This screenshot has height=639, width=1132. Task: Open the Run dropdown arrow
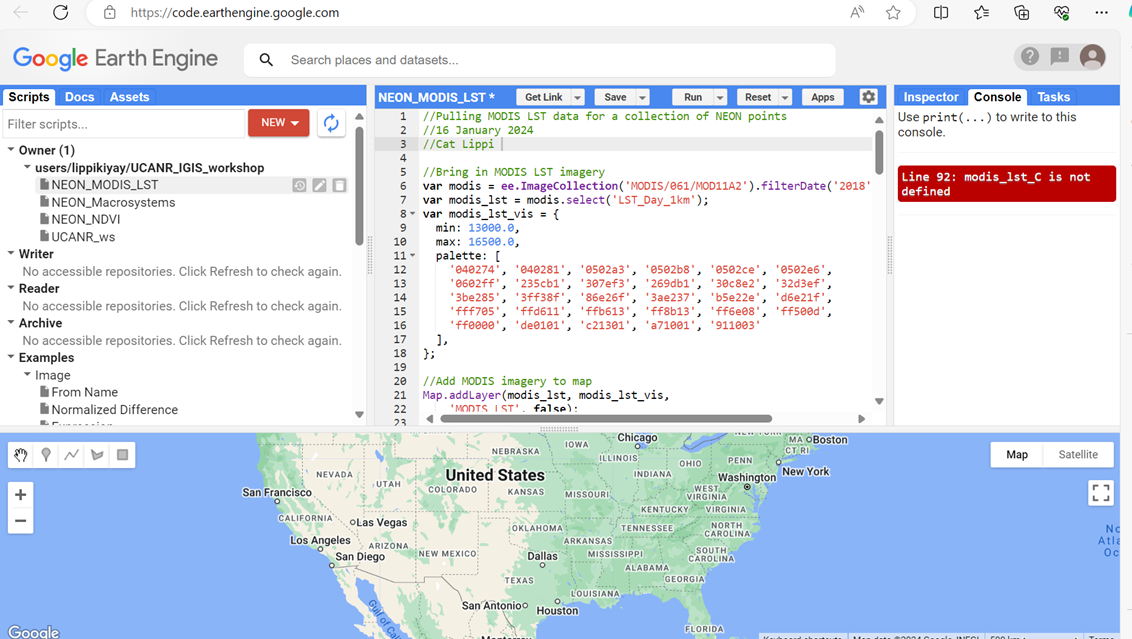[x=720, y=97]
